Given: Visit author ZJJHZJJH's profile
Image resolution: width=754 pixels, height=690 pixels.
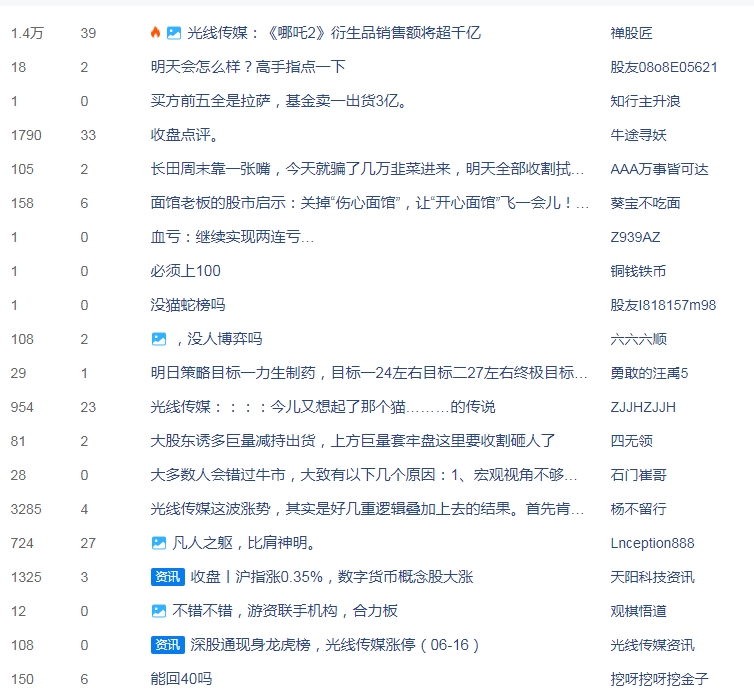Looking at the screenshot, I should click(x=643, y=407).
